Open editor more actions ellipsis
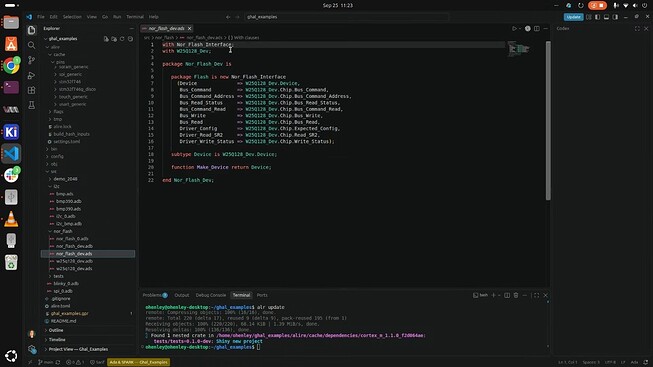Image resolution: width=653 pixels, height=367 pixels. coord(546,28)
